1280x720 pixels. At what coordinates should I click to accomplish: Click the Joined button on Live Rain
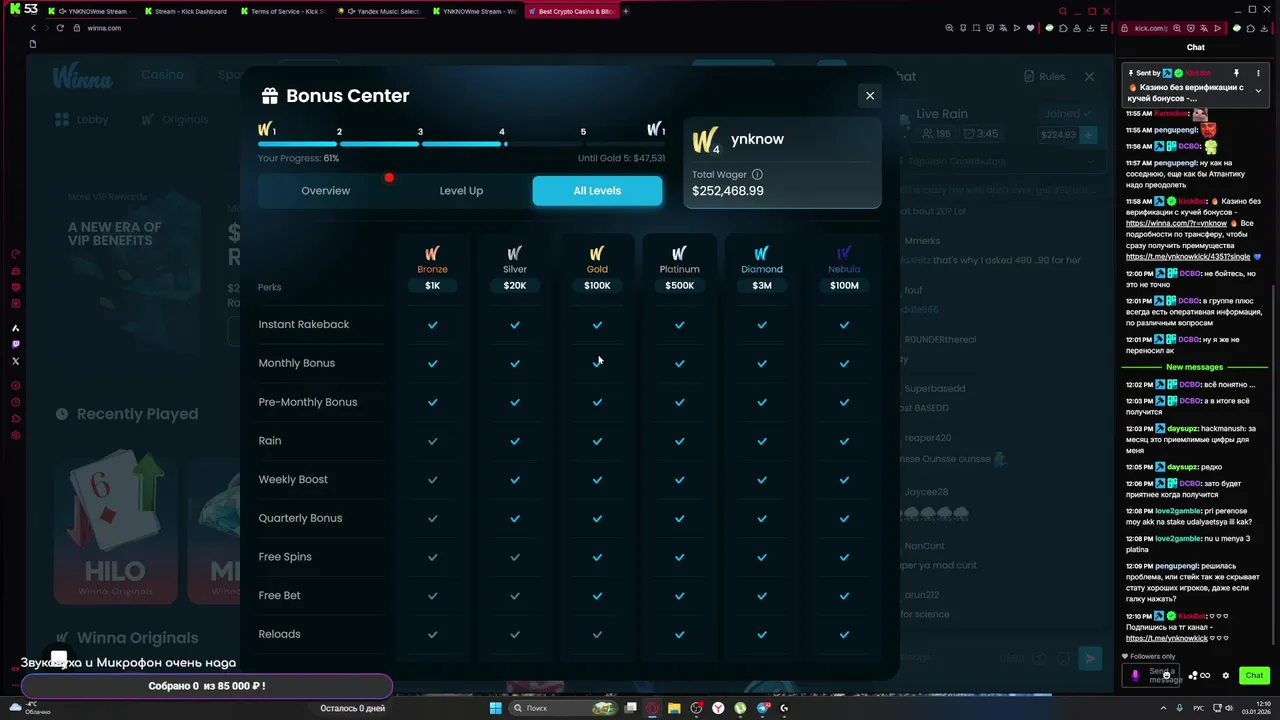(1067, 114)
